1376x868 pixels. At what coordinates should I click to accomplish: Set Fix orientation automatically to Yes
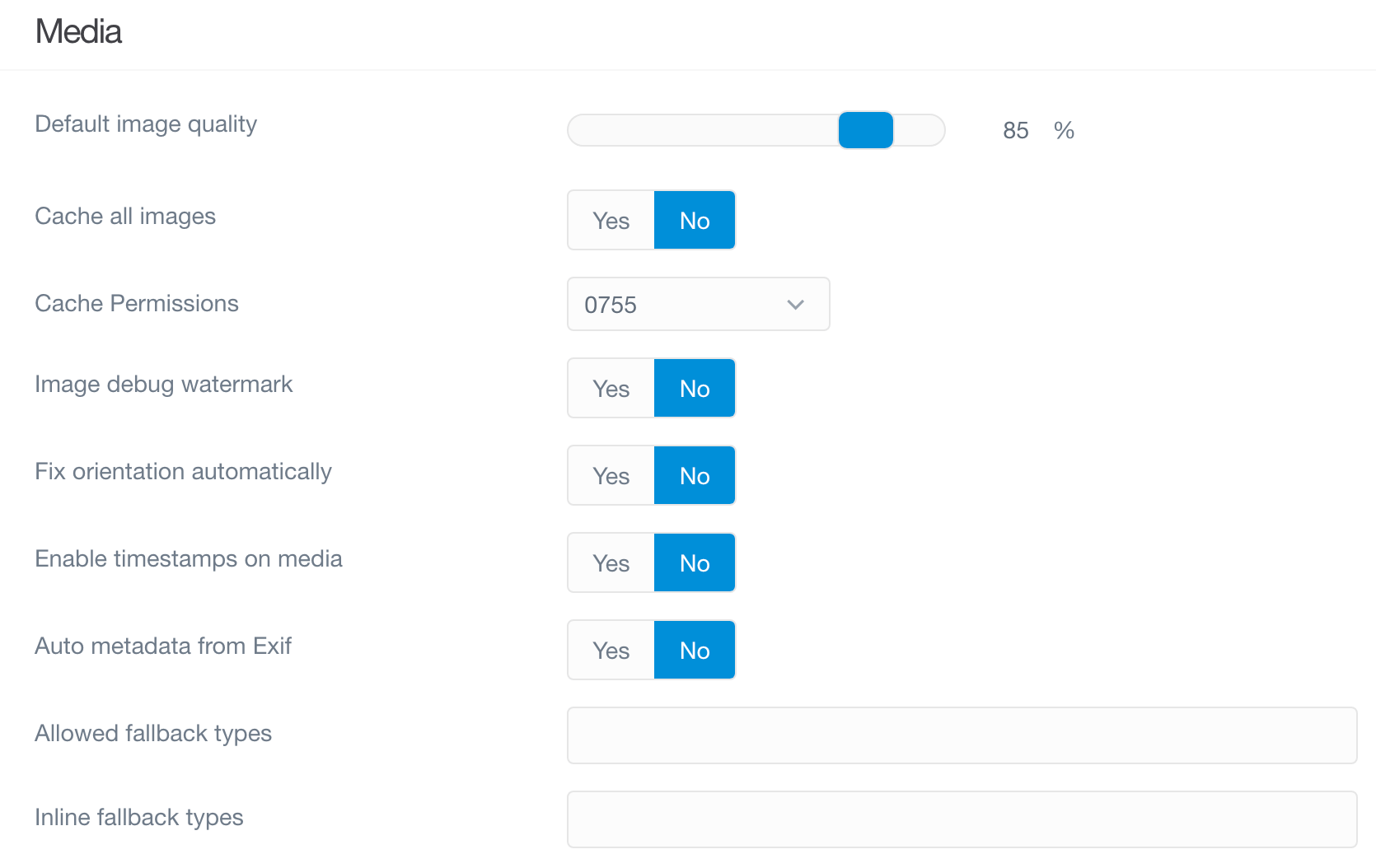click(610, 475)
